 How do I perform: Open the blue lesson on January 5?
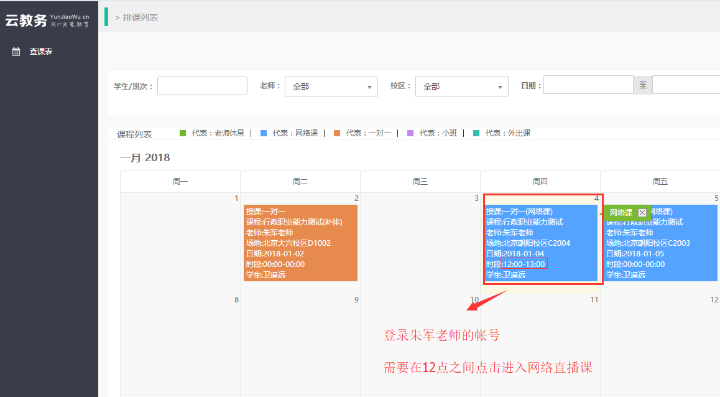[661, 243]
